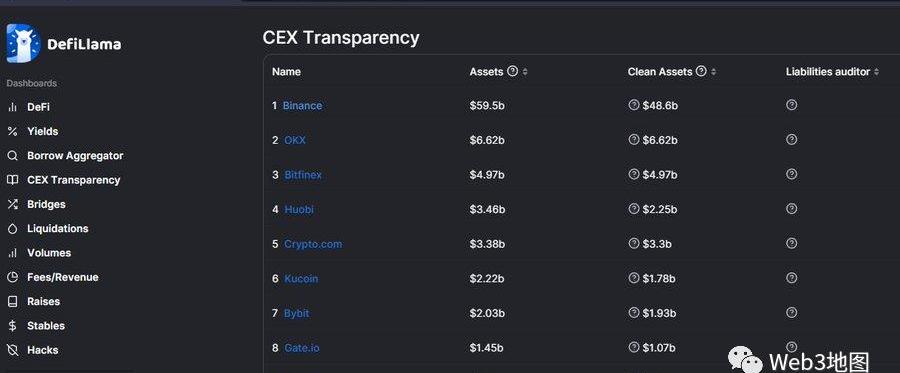
Task: Sort by Liabilities auditor column arrows
Action: point(876,72)
